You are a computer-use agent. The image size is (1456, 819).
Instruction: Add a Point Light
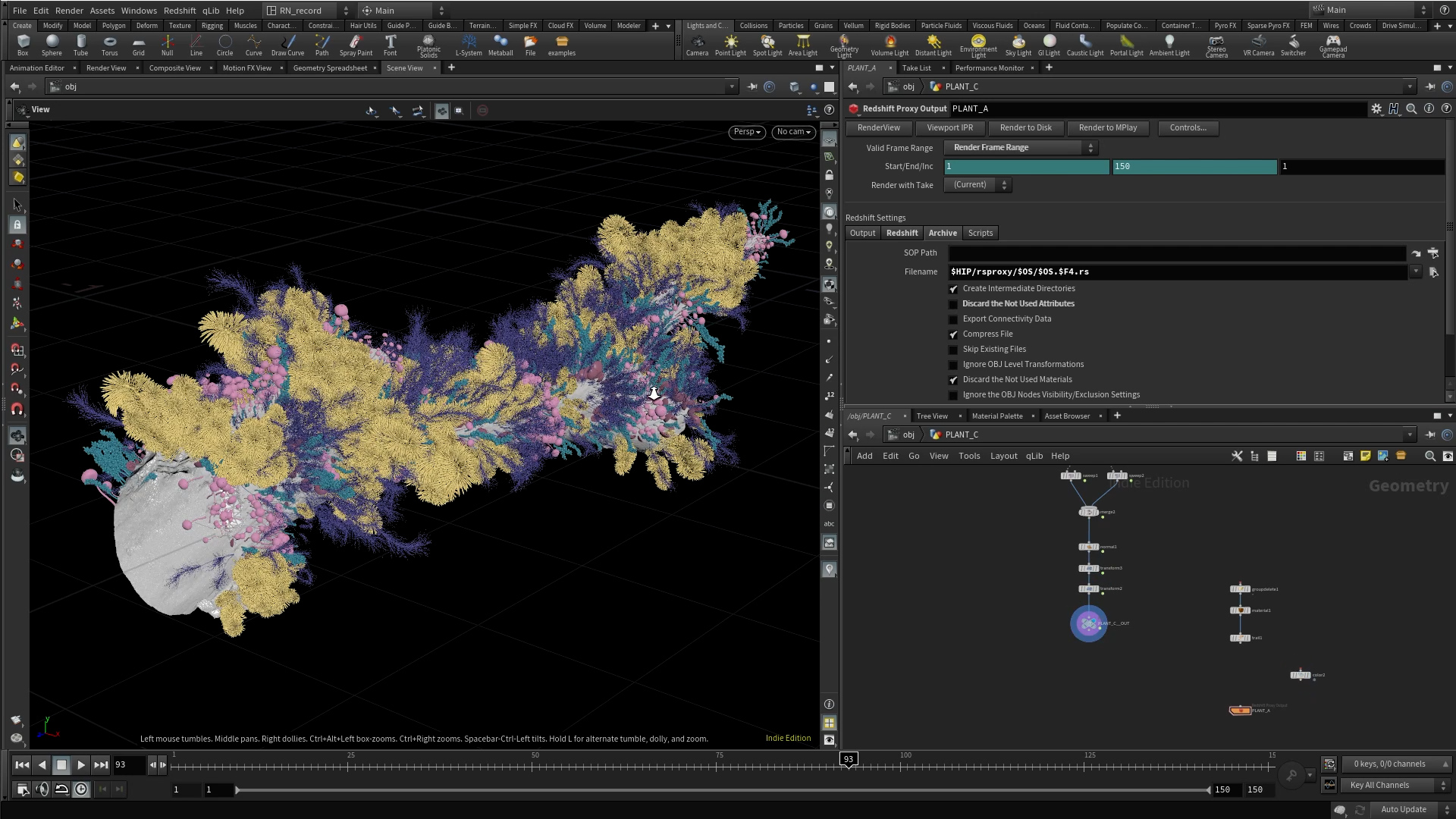(x=730, y=45)
